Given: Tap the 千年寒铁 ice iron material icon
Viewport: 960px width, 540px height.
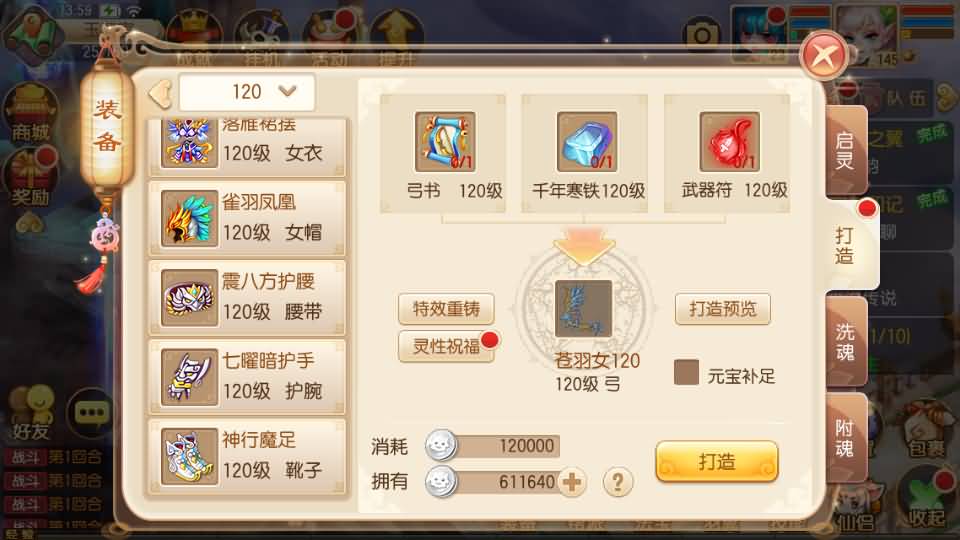Looking at the screenshot, I should point(586,142).
